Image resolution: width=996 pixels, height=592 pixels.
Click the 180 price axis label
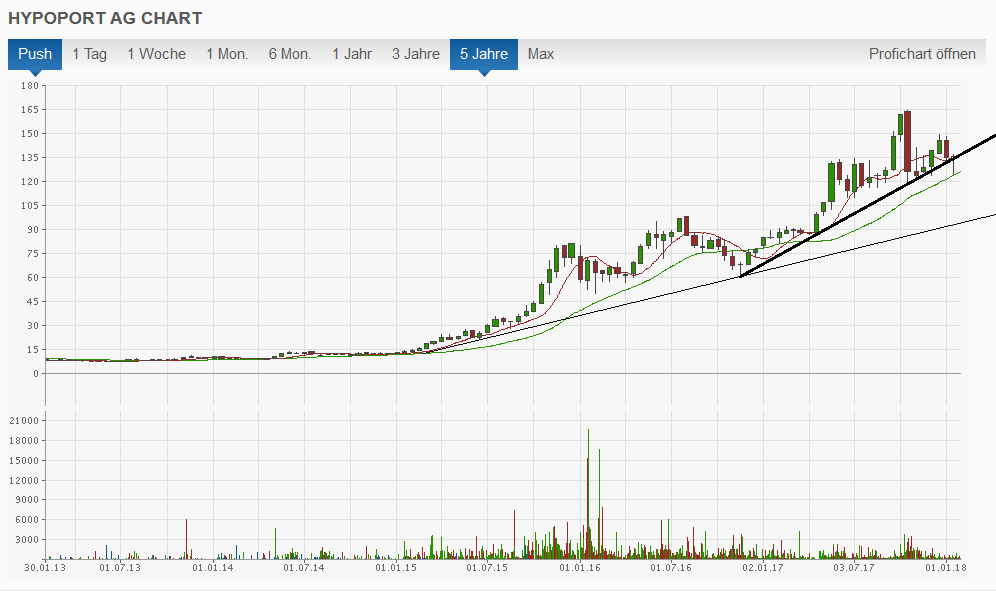[30, 85]
